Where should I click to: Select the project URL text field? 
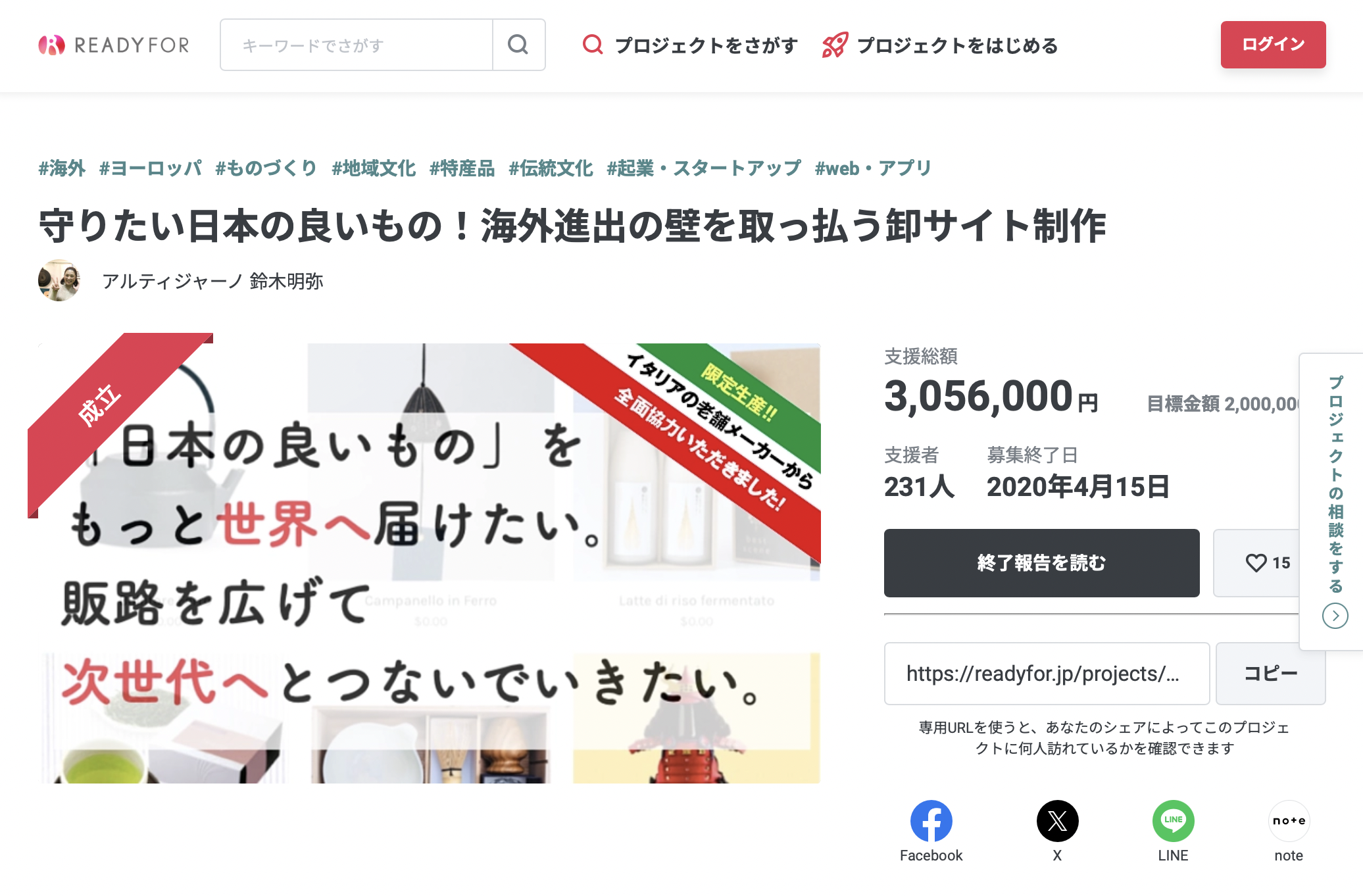(x=1047, y=674)
